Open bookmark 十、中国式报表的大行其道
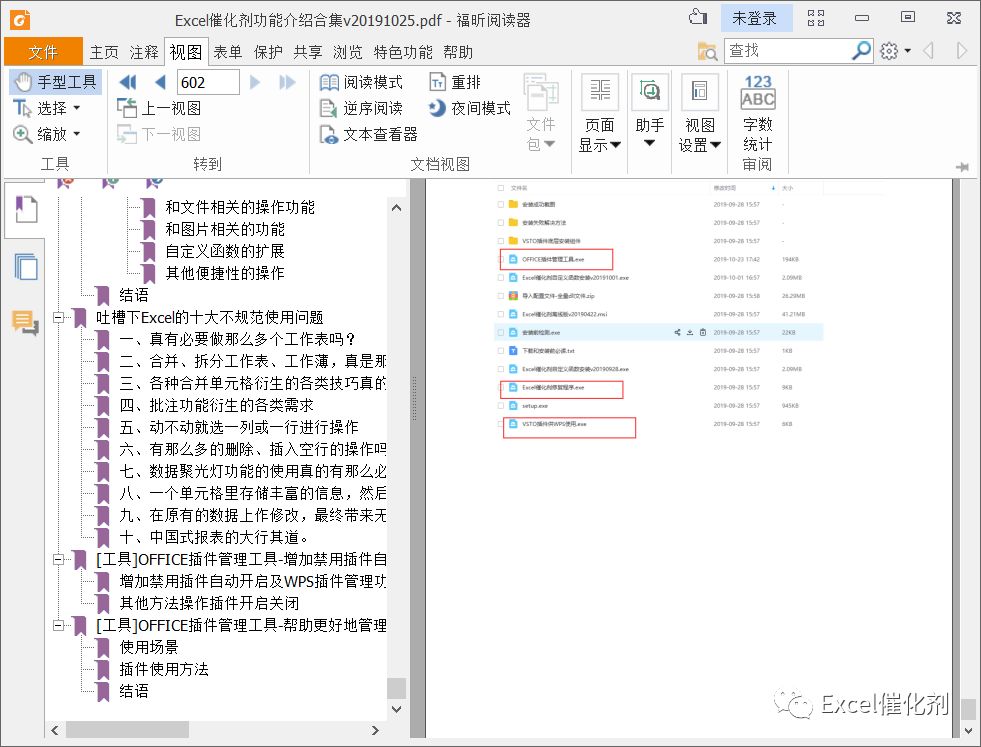 click(x=215, y=537)
